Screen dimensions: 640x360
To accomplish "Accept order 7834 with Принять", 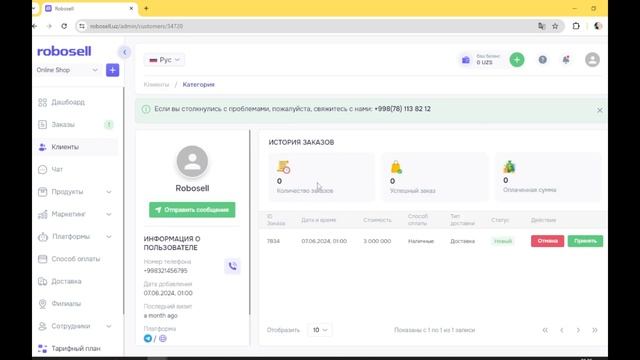I will (585, 241).
